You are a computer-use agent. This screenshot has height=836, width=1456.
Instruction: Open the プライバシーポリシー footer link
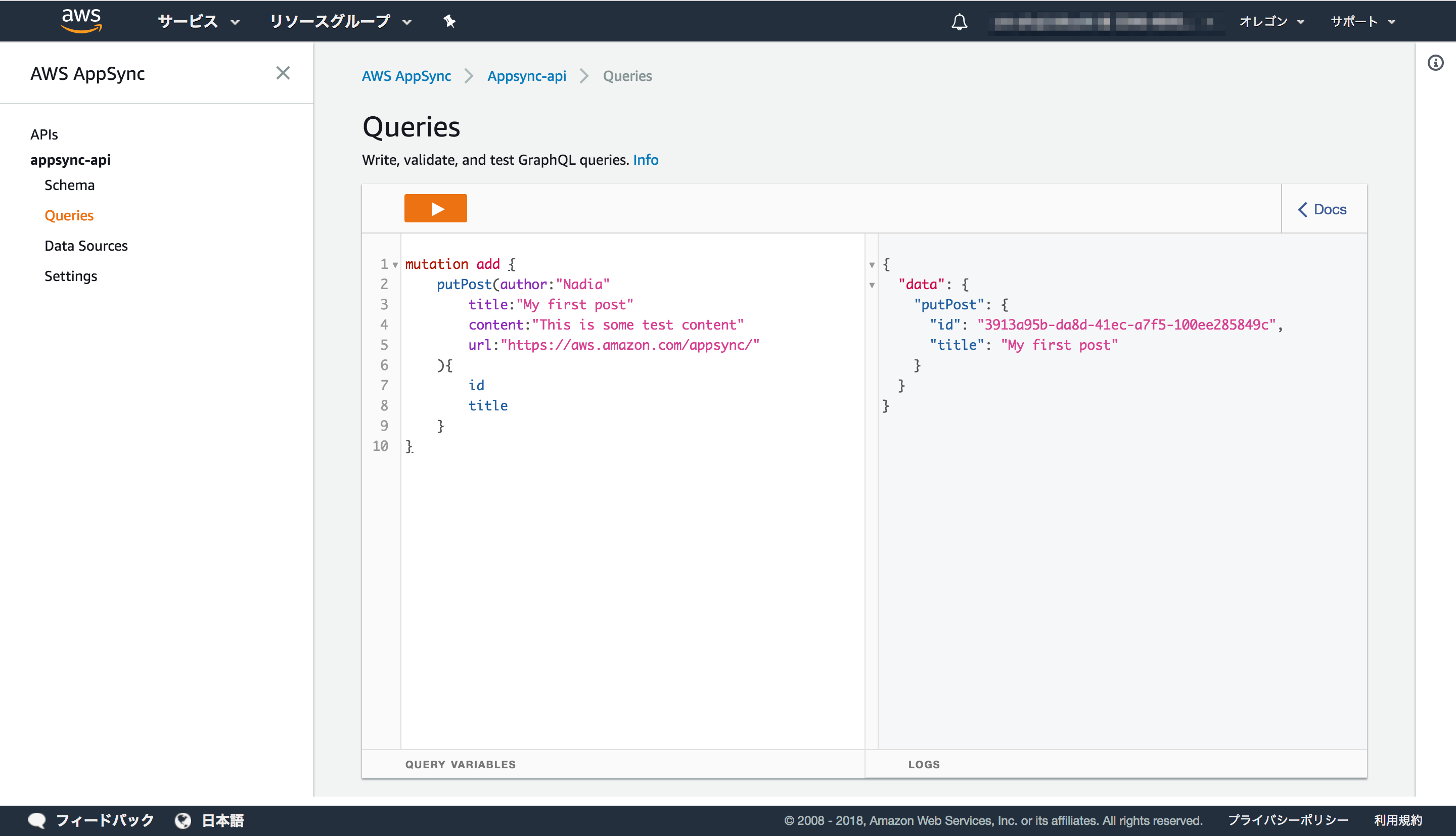click(x=1288, y=820)
